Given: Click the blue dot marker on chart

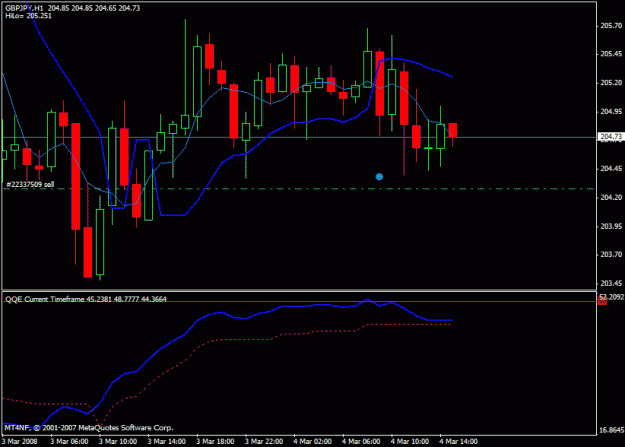Looking at the screenshot, I should 379,177.
